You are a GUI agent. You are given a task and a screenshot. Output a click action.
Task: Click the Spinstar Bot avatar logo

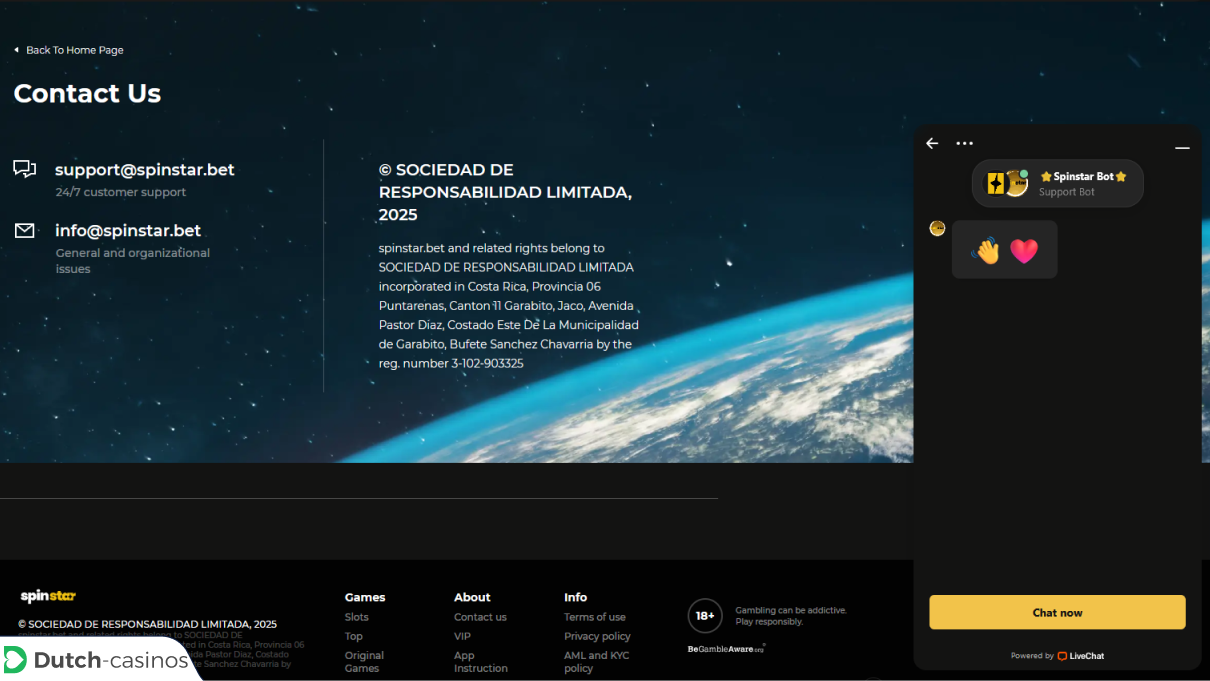click(1007, 183)
